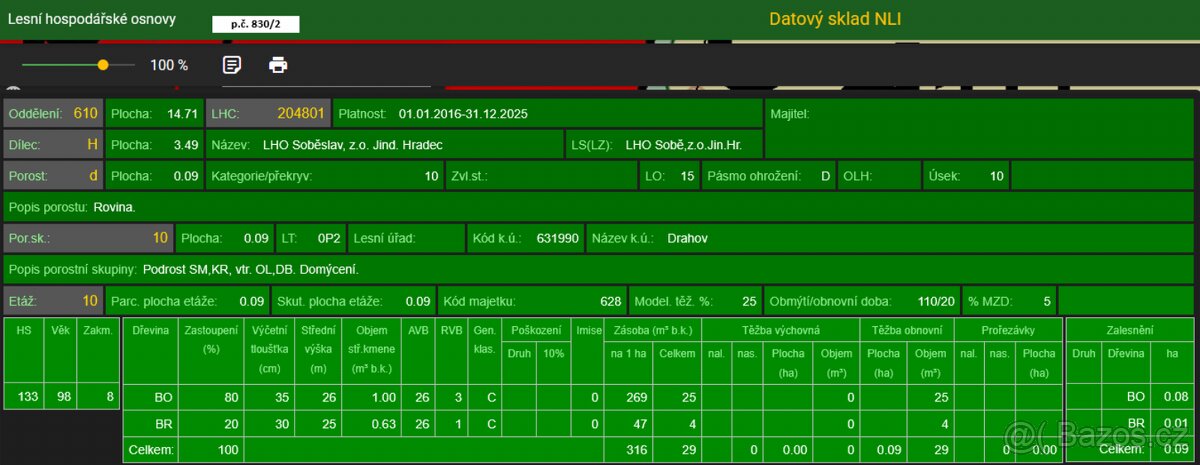Select the Porost value d

[x=94, y=176]
